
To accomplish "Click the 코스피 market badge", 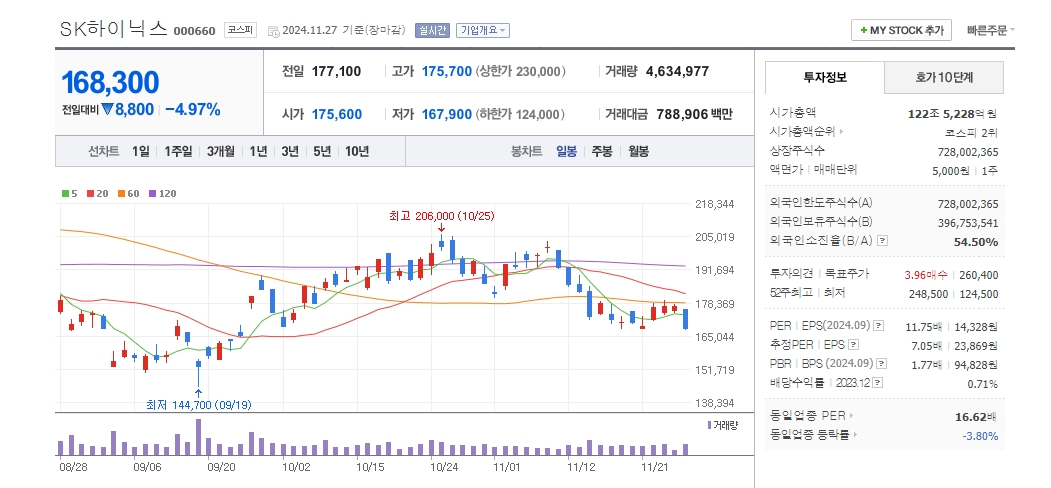I will (240, 30).
